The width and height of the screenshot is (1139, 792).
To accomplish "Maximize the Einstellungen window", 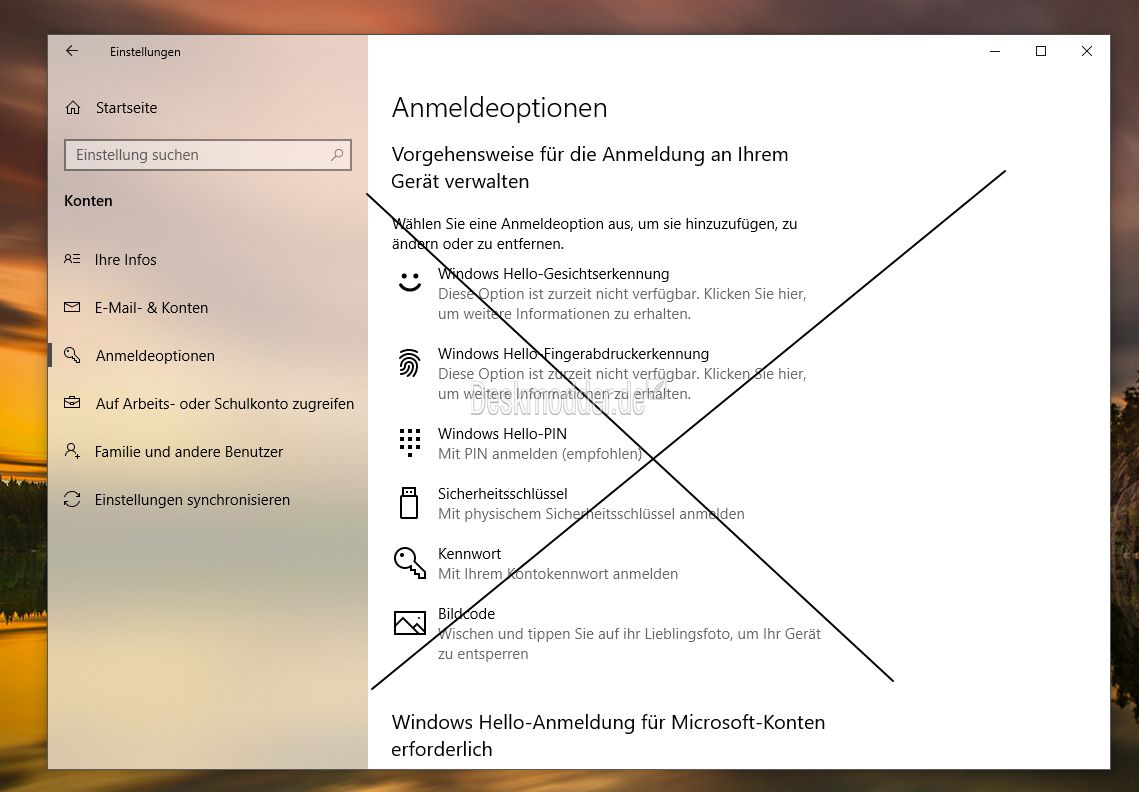I will 1041,51.
